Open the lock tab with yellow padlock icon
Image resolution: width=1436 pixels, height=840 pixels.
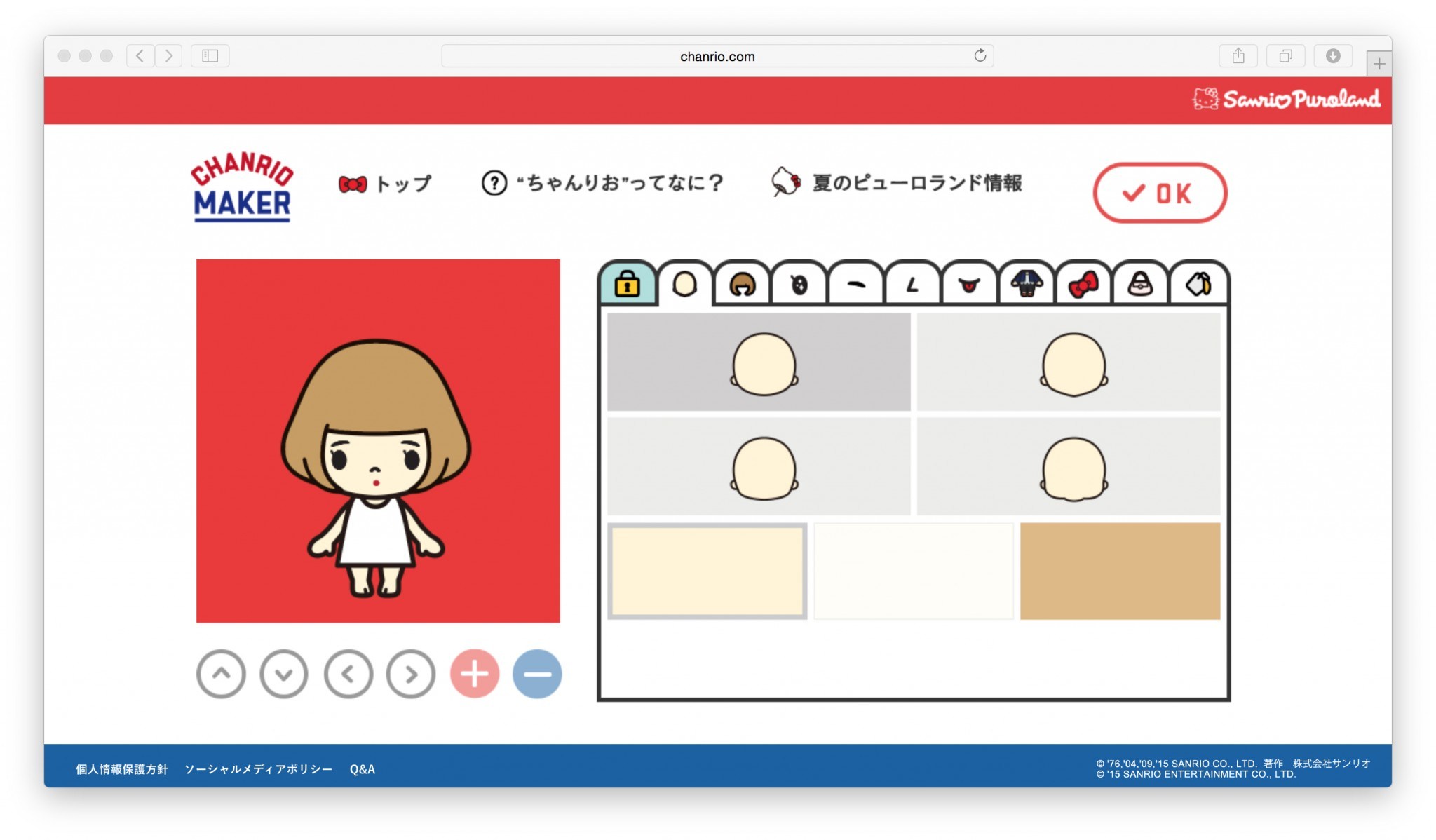(x=628, y=285)
